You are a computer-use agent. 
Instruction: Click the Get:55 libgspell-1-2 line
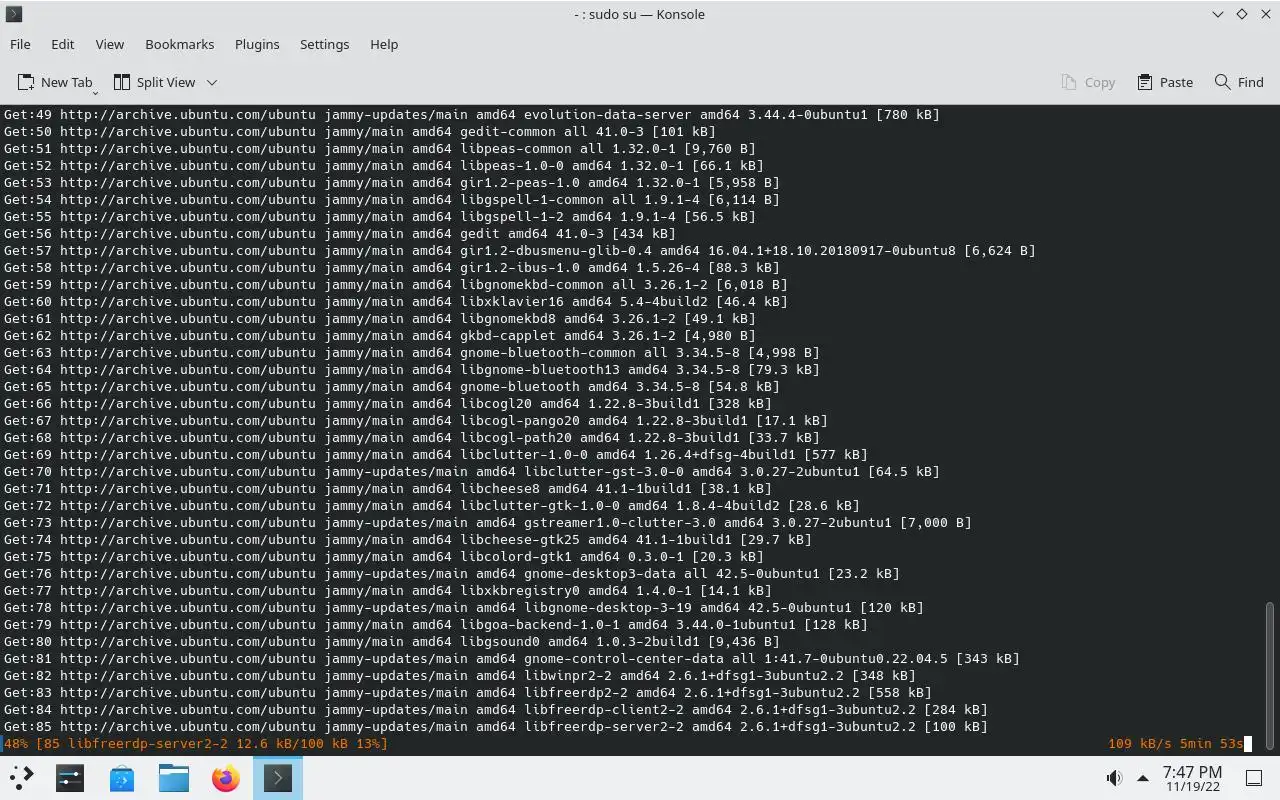coord(379,217)
